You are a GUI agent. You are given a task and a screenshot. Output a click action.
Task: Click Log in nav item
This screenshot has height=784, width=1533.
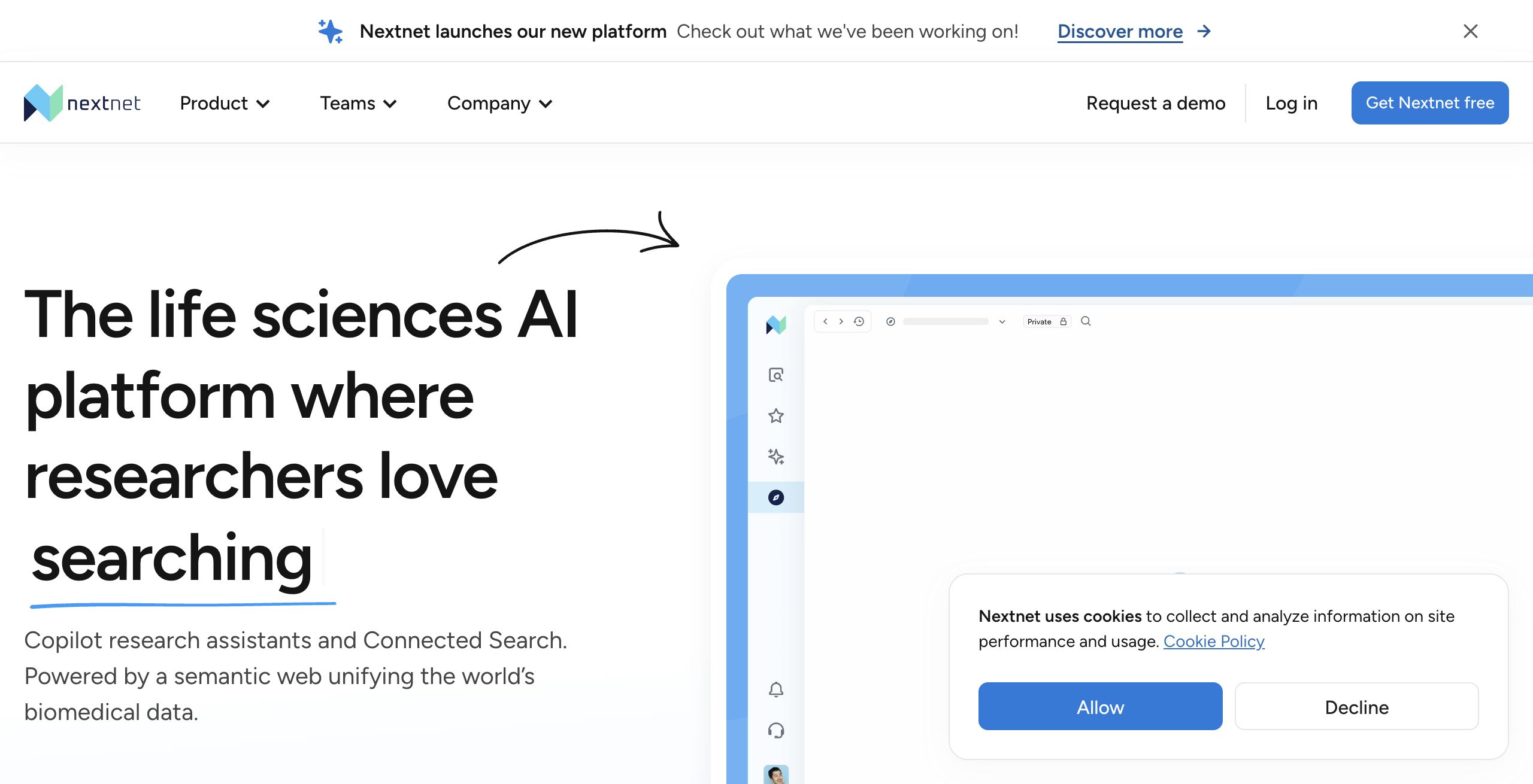tap(1292, 103)
